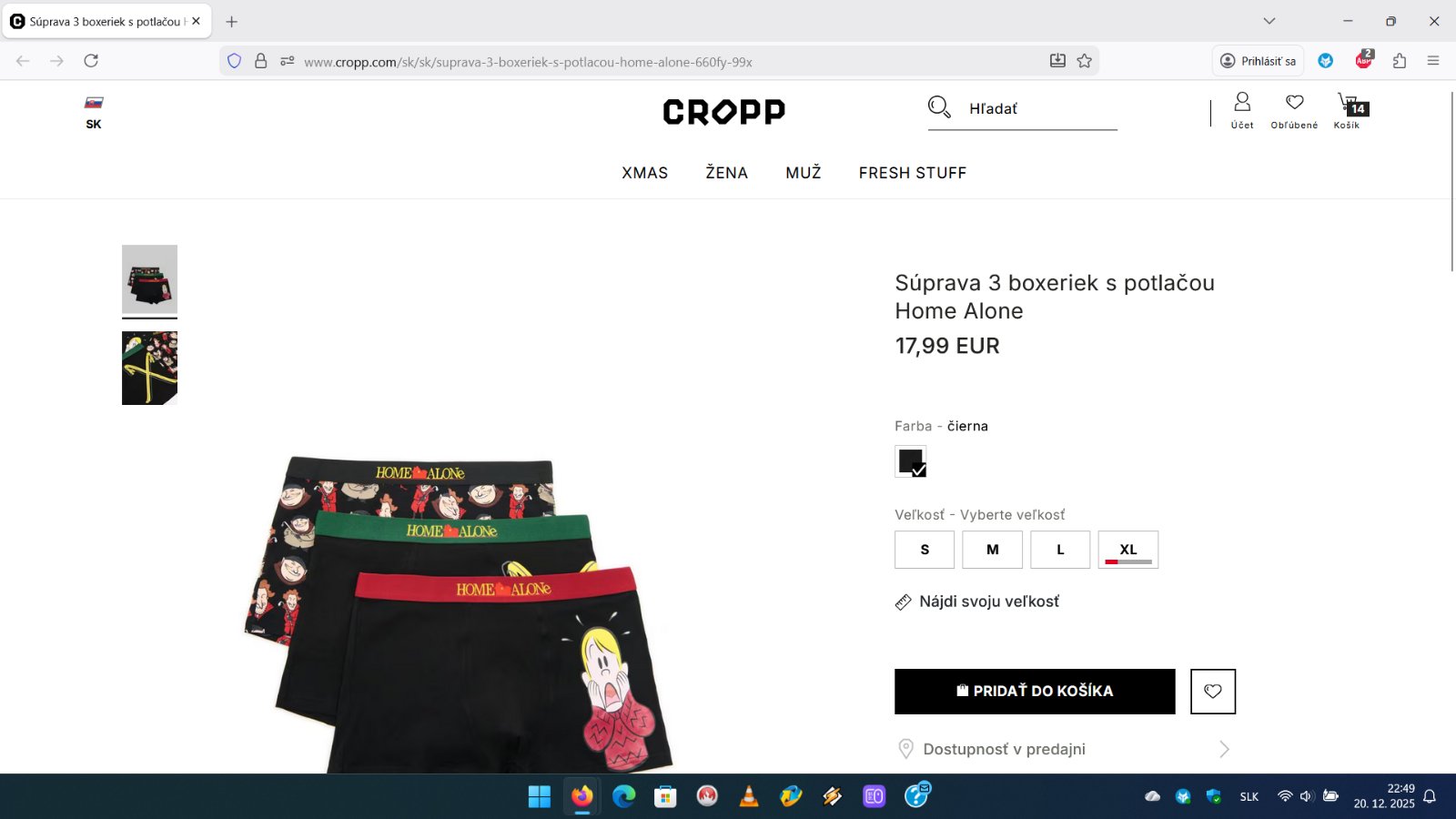
Task: Open the Firefox application hamburger menu
Action: tap(1433, 61)
